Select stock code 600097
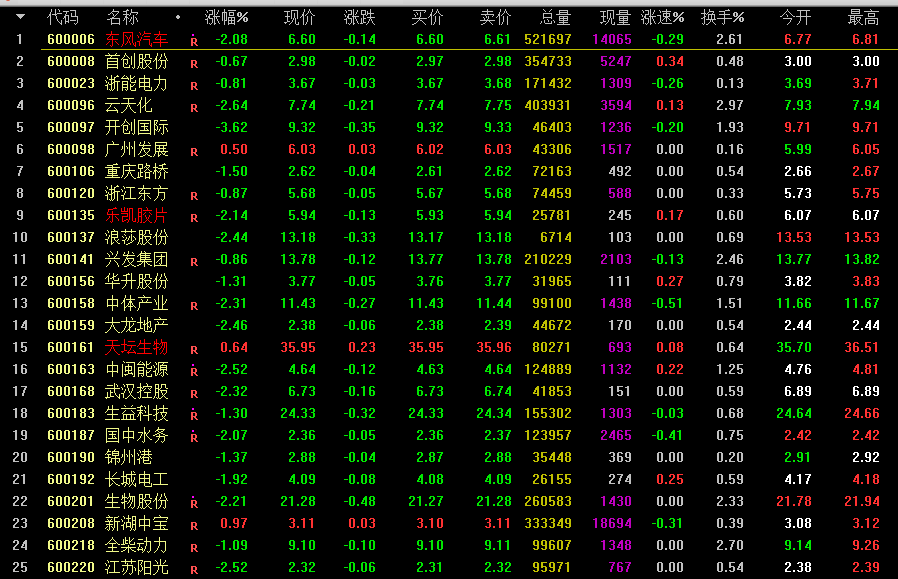 71,127
